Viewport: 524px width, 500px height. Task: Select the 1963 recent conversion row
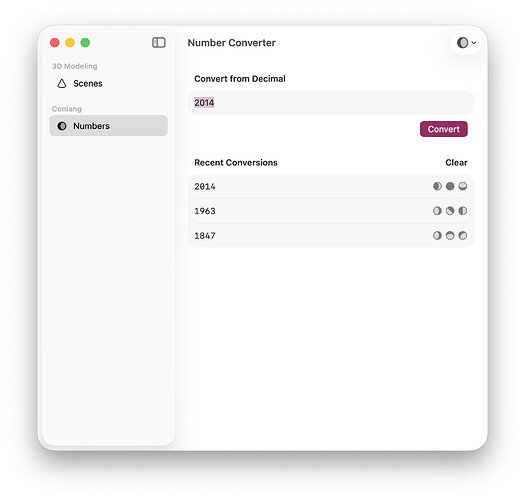(x=331, y=211)
